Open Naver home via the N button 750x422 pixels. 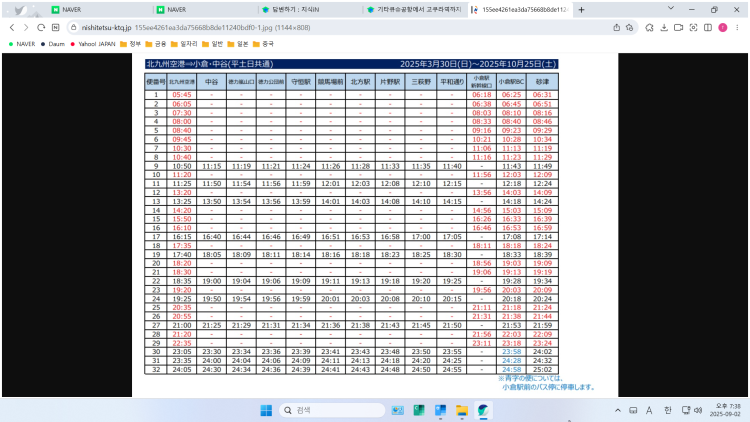click(x=55, y=28)
